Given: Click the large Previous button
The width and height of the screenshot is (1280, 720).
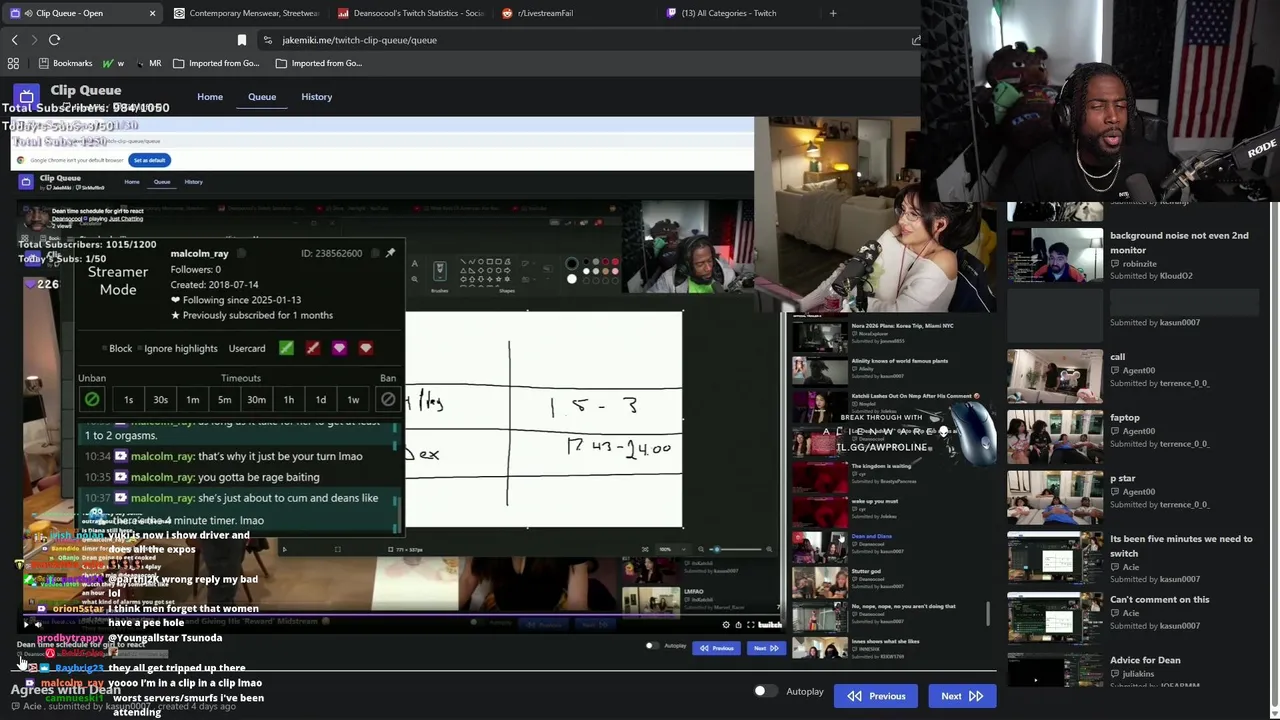Looking at the screenshot, I should [x=876, y=696].
